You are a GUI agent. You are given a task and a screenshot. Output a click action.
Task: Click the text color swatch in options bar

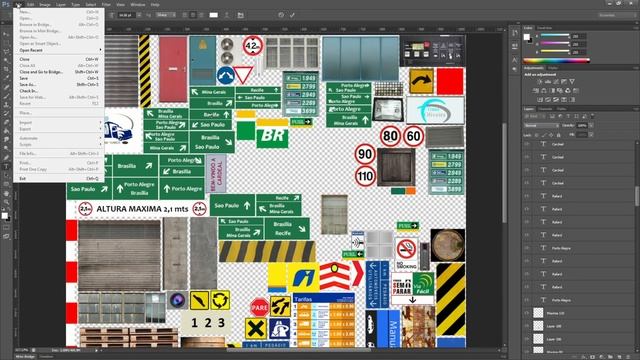pyautogui.click(x=213, y=15)
